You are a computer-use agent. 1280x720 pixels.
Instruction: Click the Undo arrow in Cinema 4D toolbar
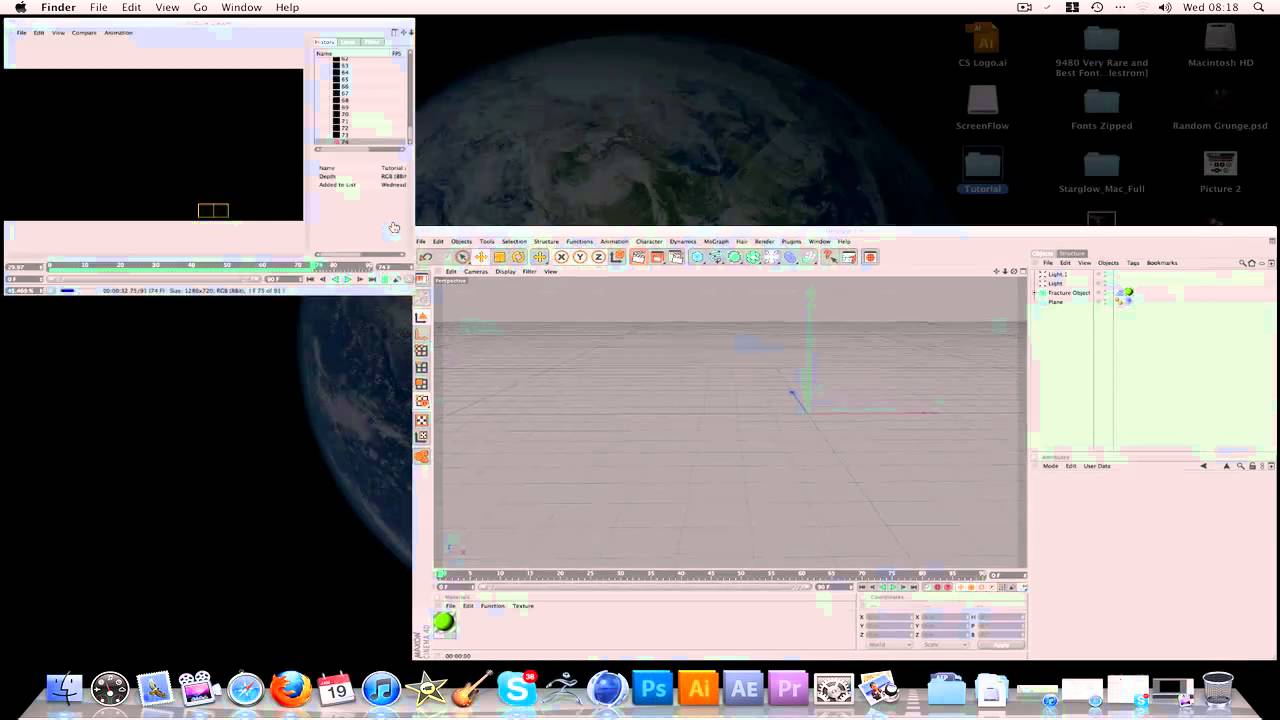coord(426,257)
